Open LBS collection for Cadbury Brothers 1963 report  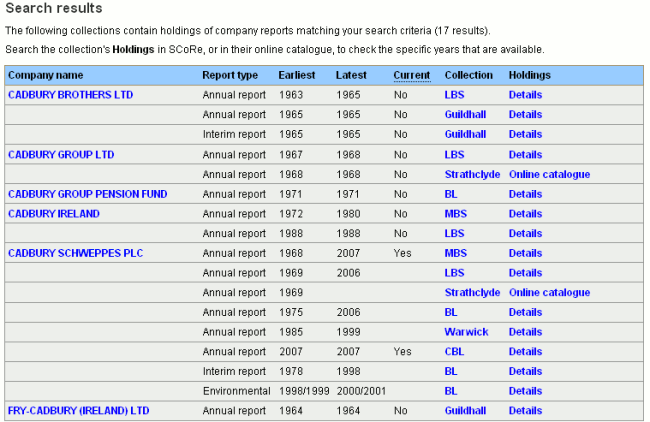click(454, 95)
